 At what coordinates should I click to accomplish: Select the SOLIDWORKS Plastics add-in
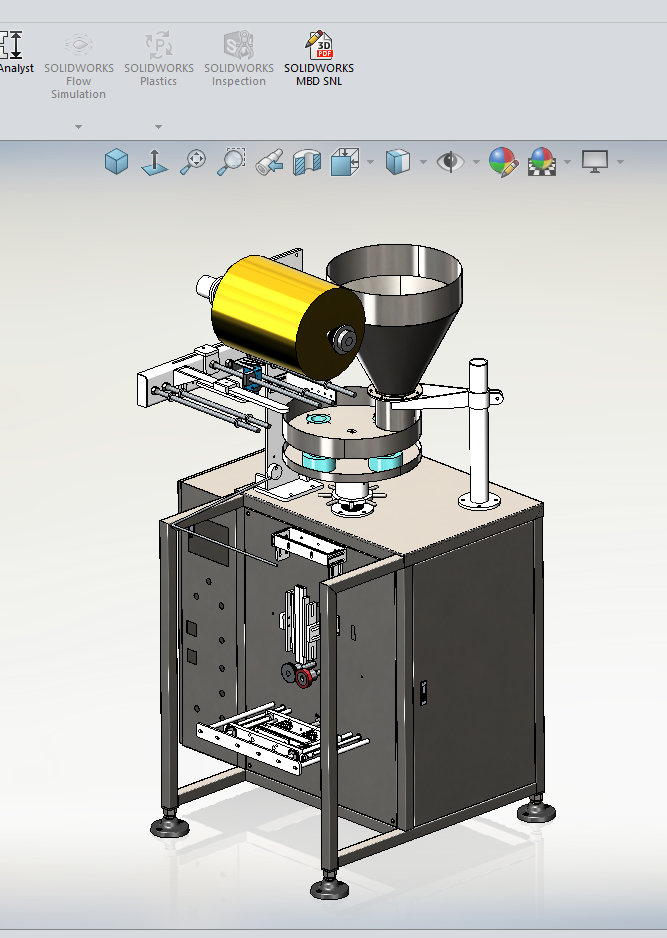tap(159, 59)
